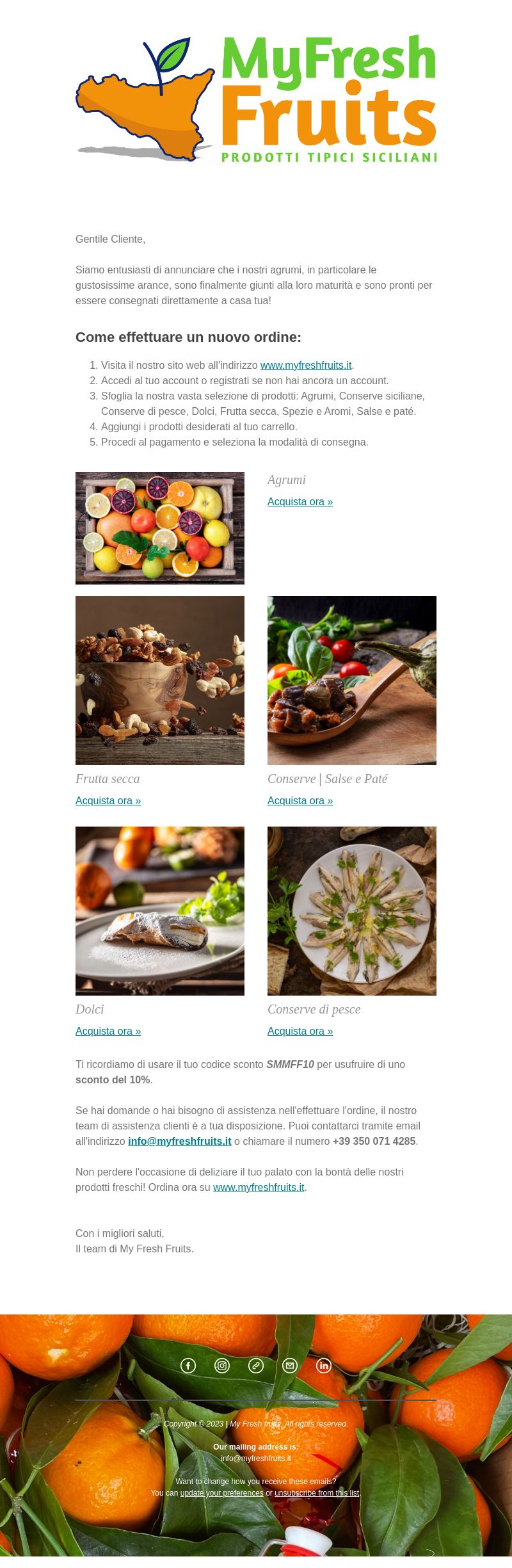Click unsubscribe from this list link
Screen dimensions: 512x1568
pos(317,1492)
